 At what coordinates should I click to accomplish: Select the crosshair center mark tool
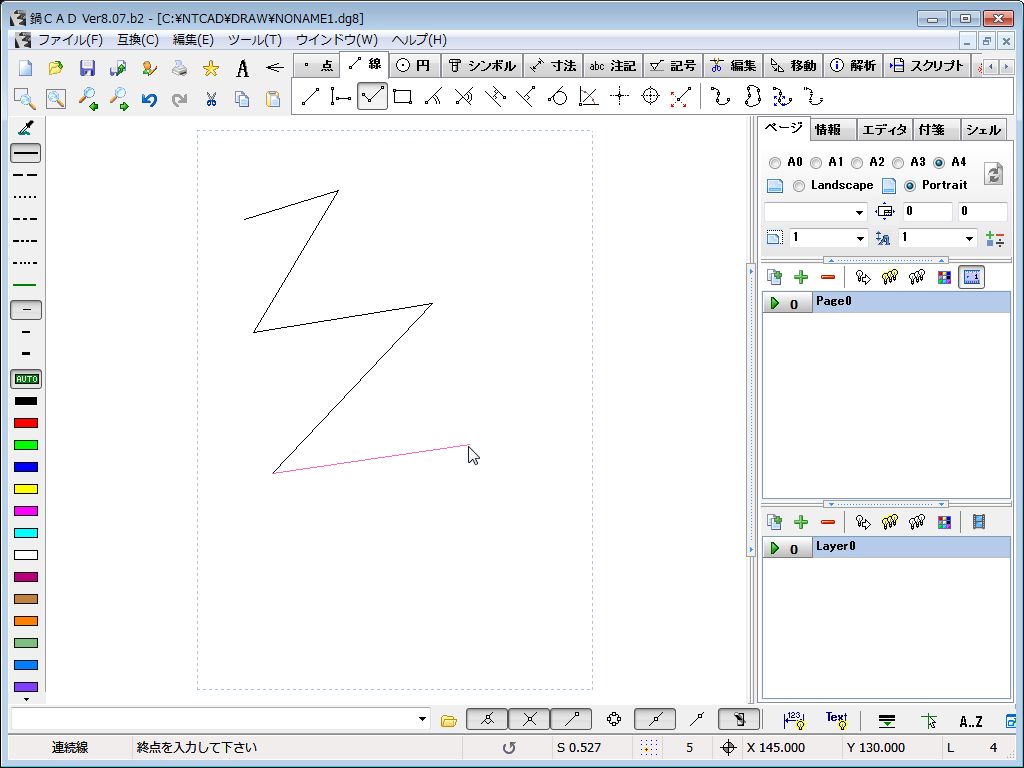619,97
